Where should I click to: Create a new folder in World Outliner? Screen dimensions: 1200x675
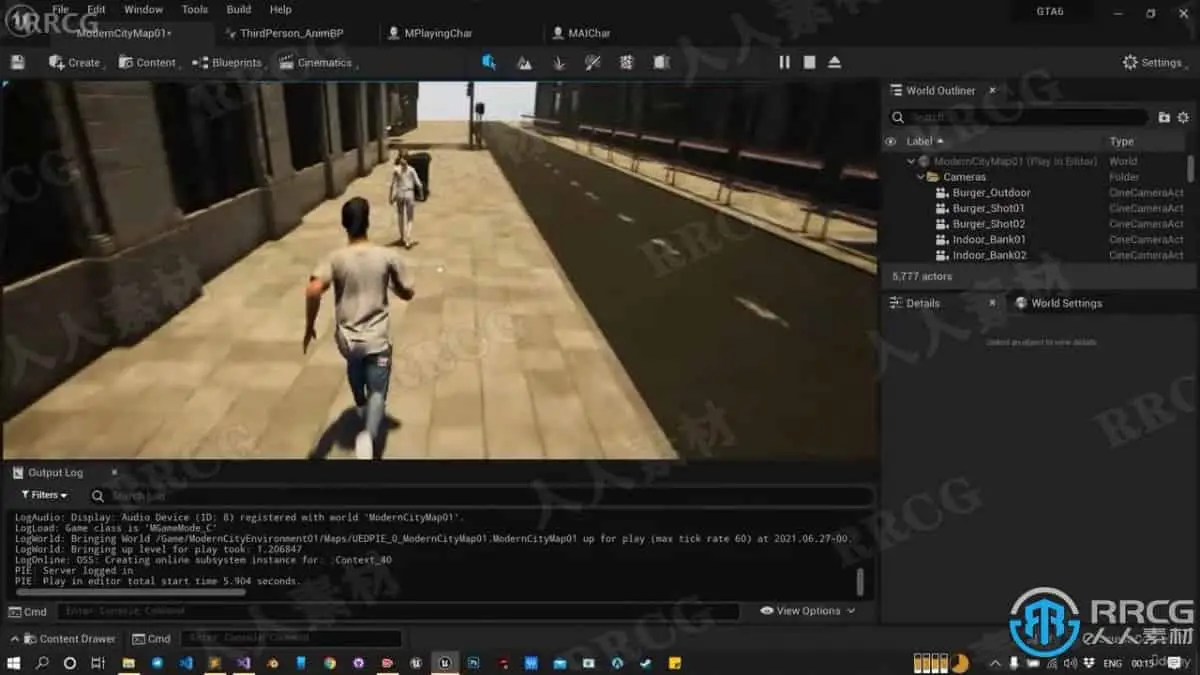[x=1164, y=117]
